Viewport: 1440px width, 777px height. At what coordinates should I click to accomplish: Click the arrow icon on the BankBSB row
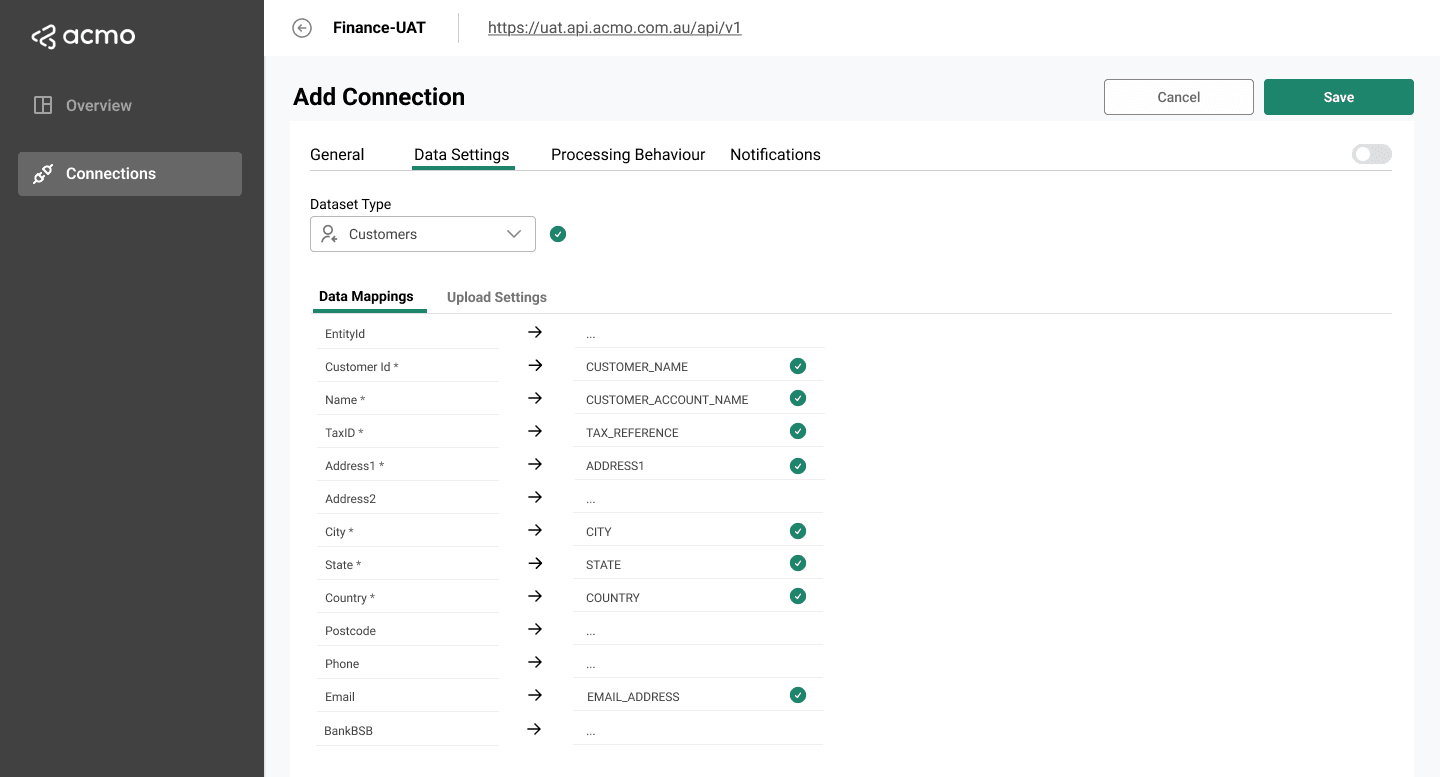point(535,729)
